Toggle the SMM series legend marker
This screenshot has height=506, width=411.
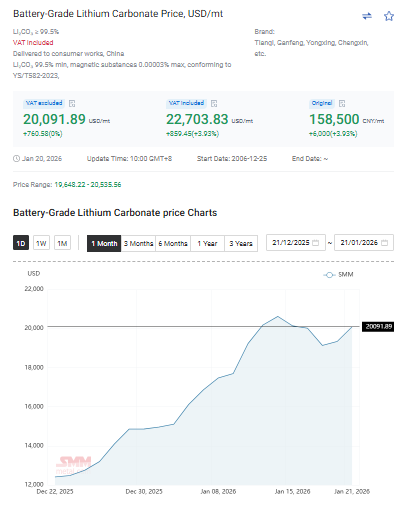point(329,275)
